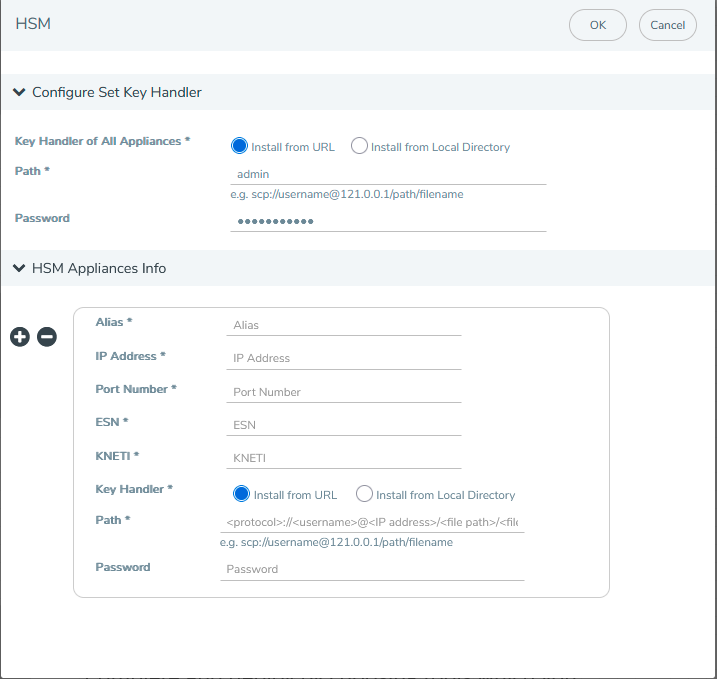The image size is (717, 679).
Task: Click the OK button
Action: [598, 25]
